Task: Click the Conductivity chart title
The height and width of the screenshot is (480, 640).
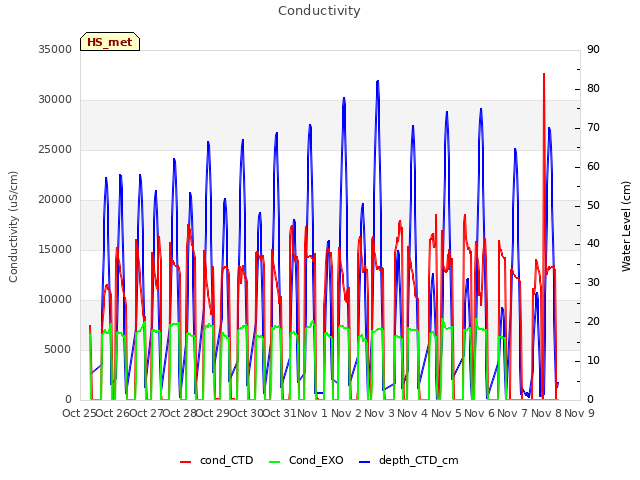Action: [x=319, y=11]
